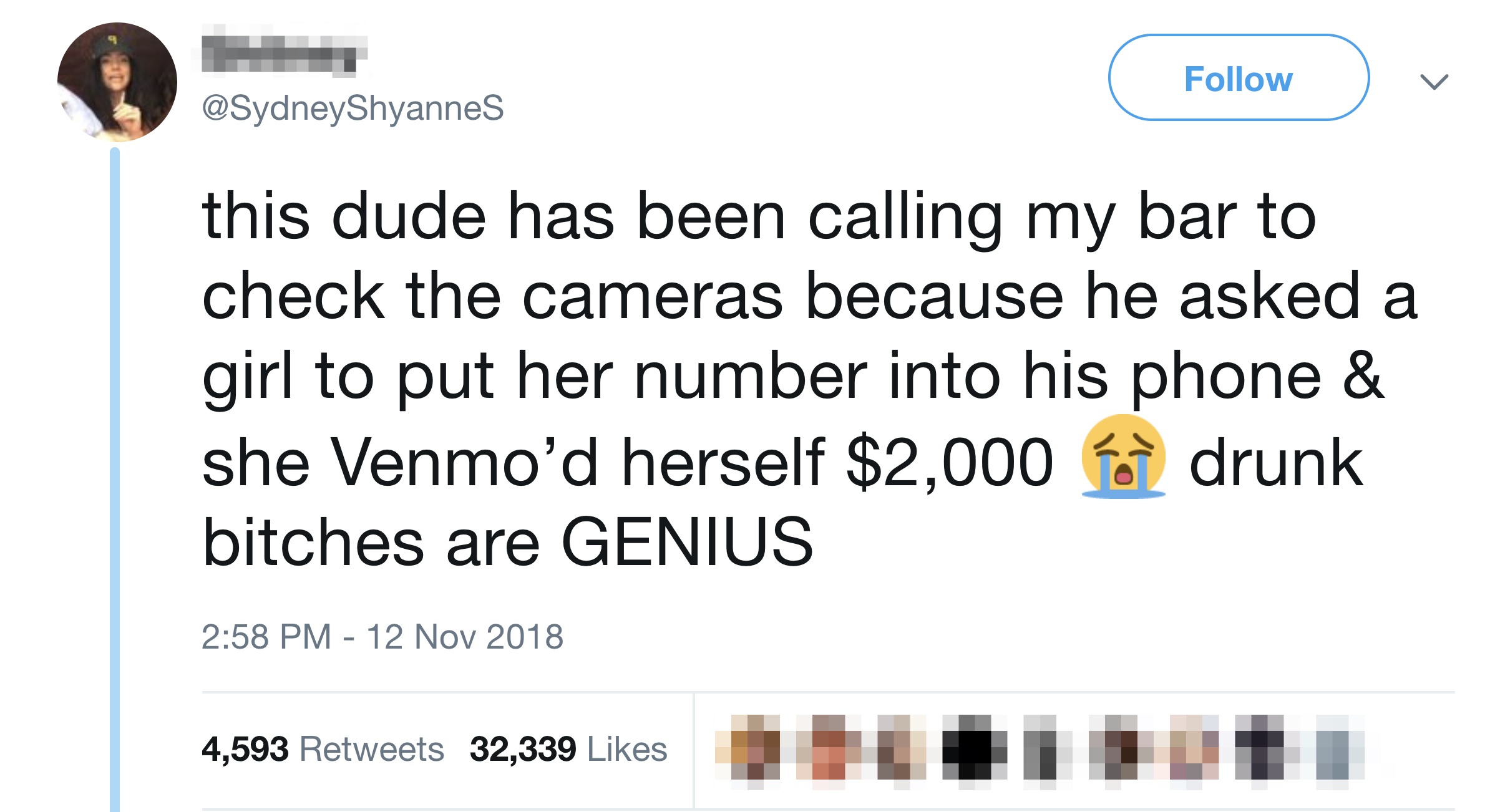Open the 2:58 PM - 12 Nov 2018 timestamp
This screenshot has width=1495, height=812.
click(x=382, y=637)
